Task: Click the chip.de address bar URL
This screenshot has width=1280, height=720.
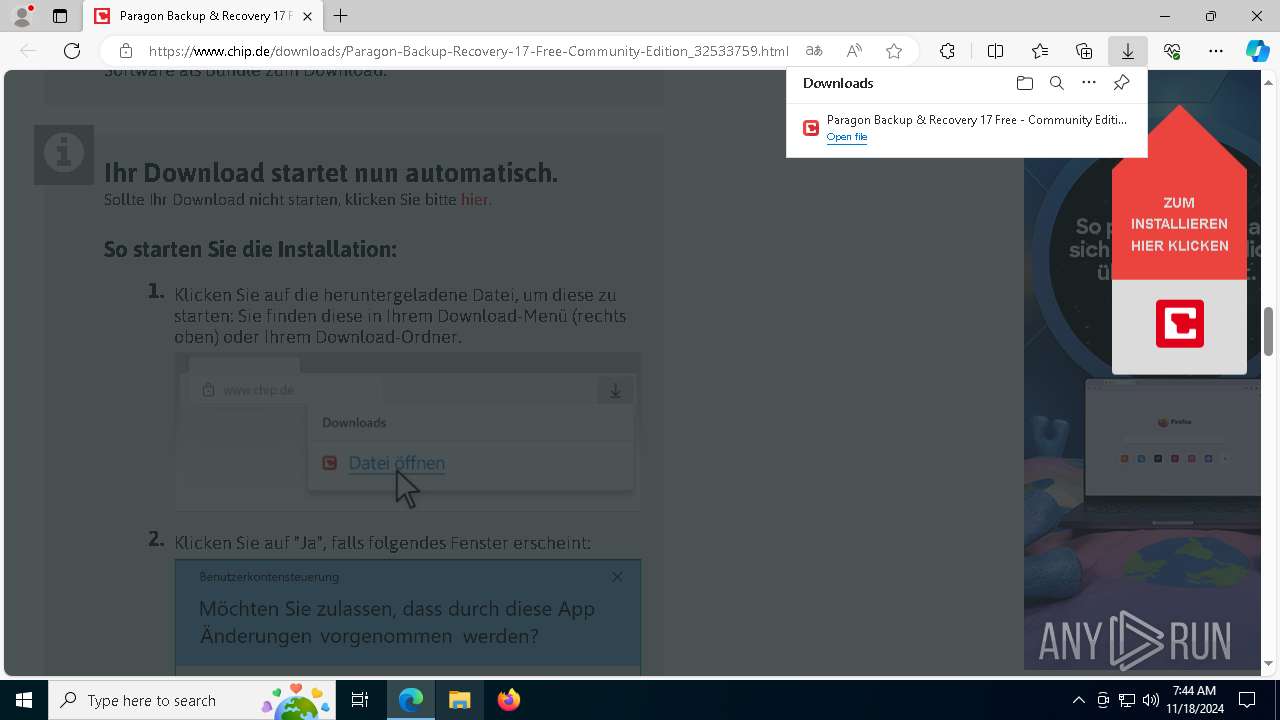Action: (468, 51)
